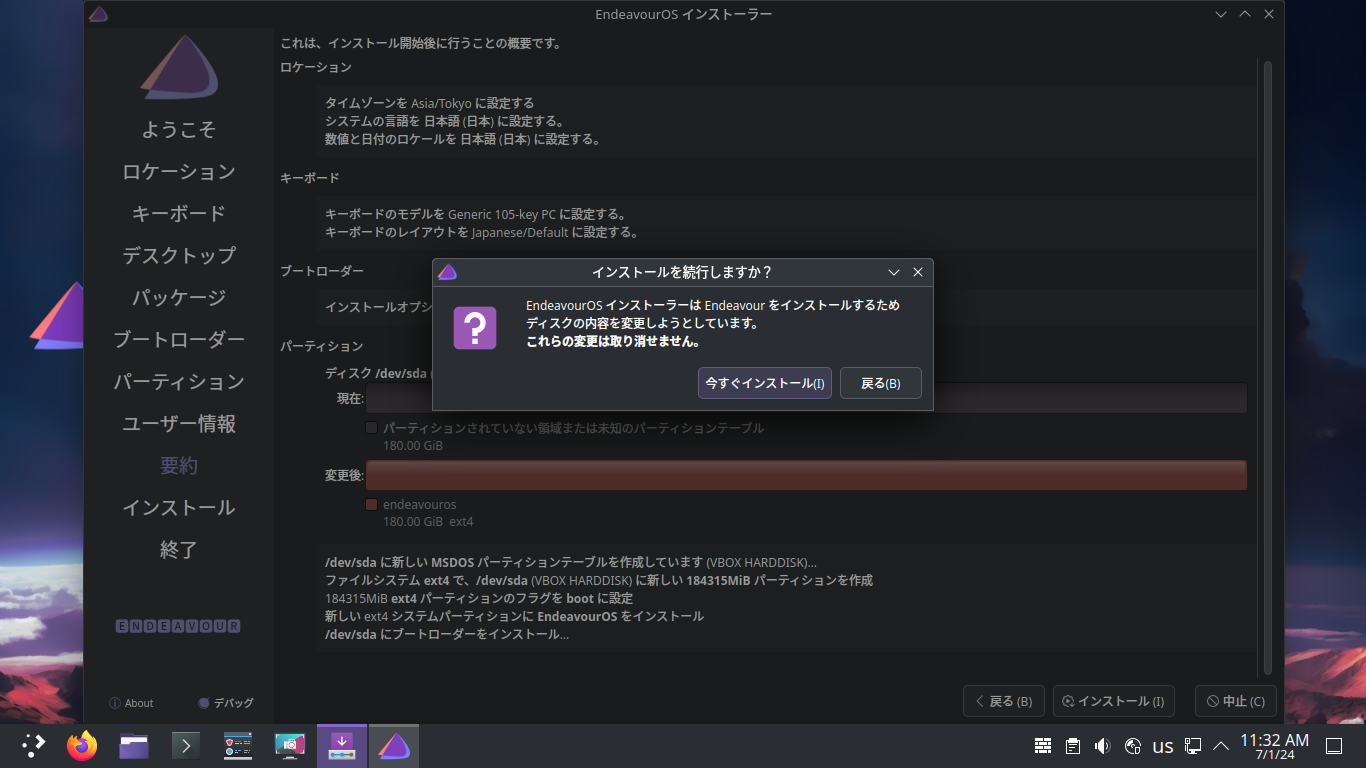This screenshot has width=1366, height=768.
Task: Click the ロケーション section heading in the summary
Action: pos(316,67)
